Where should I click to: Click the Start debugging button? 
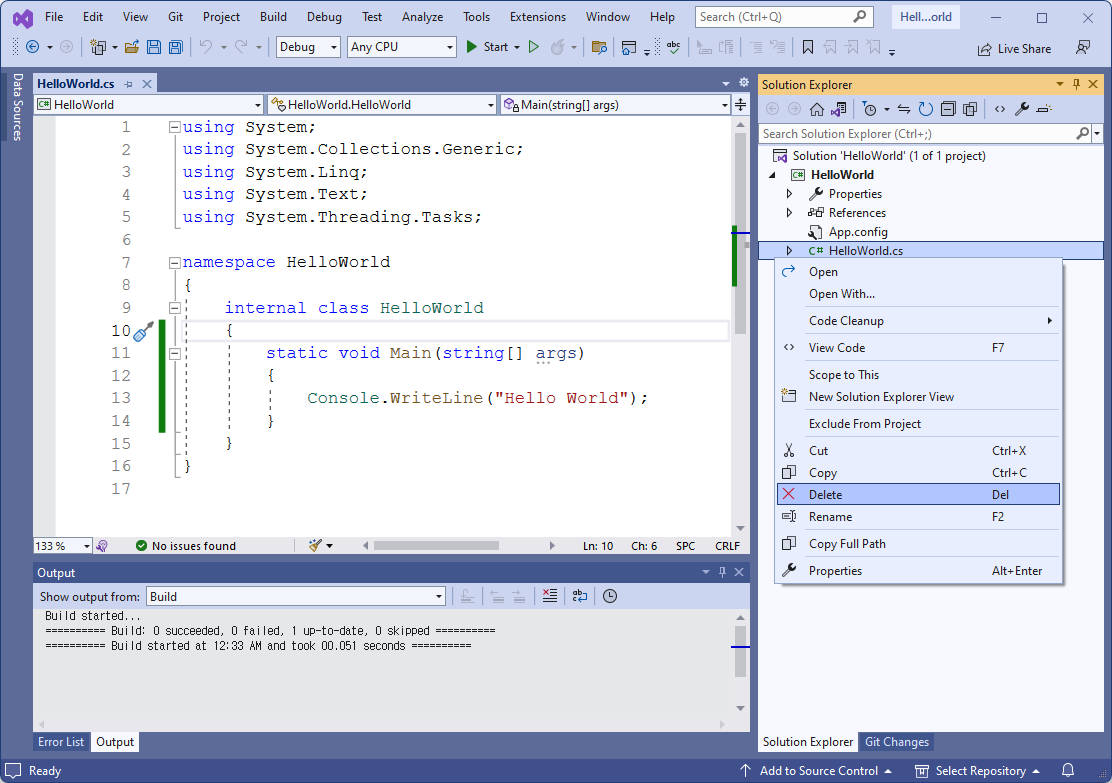coord(487,47)
